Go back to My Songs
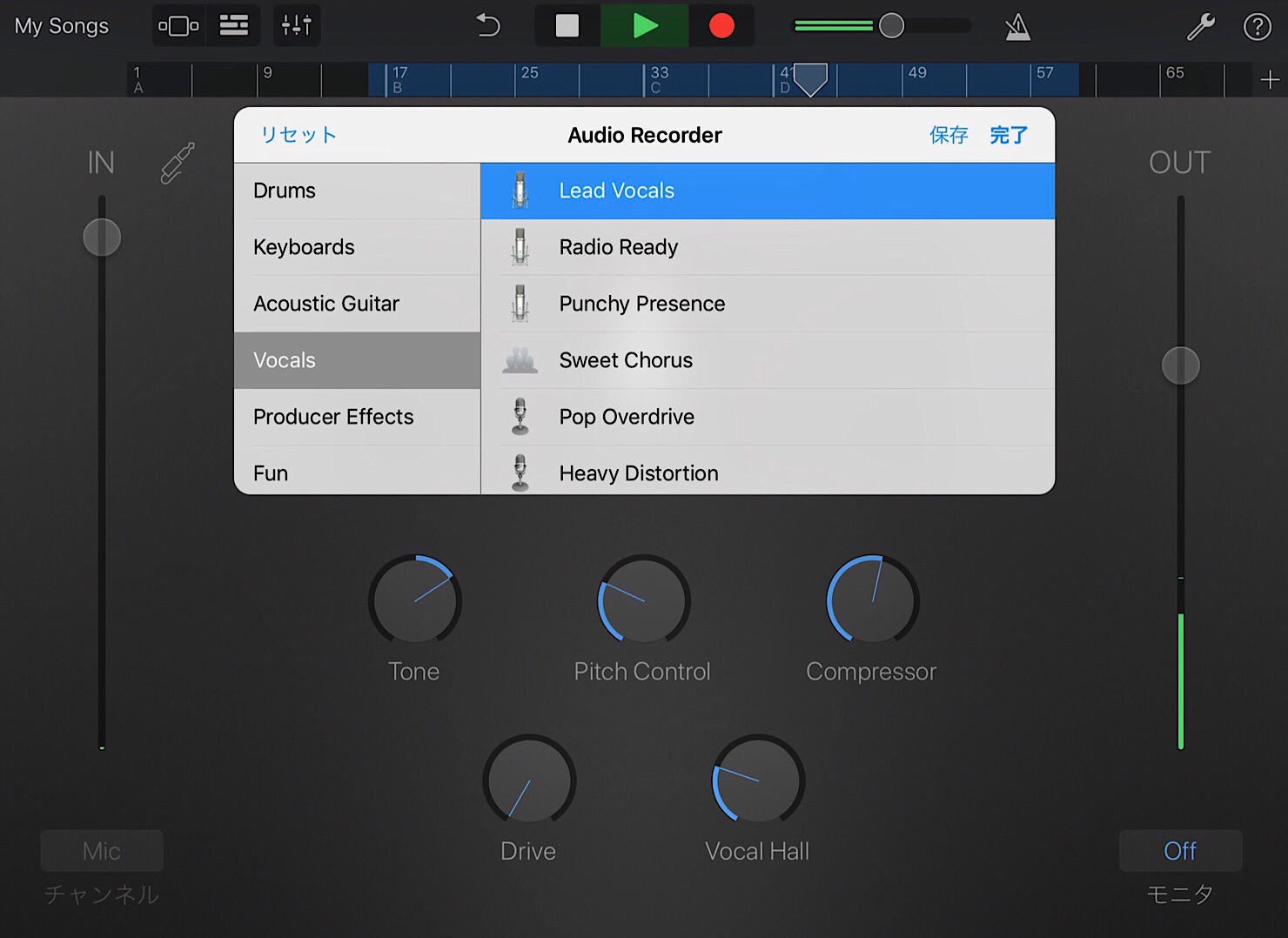The image size is (1288, 938). (x=62, y=26)
